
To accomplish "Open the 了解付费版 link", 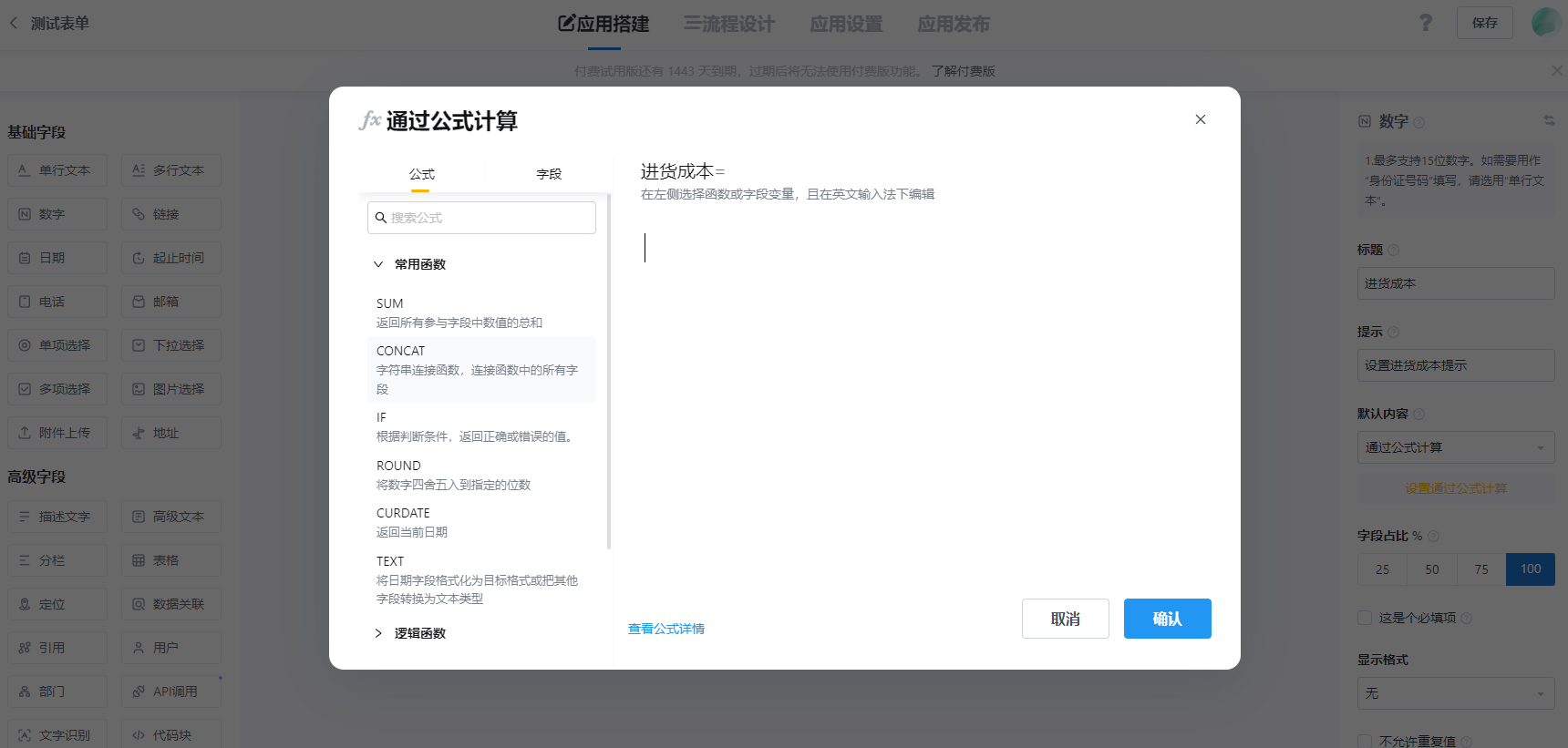I will pyautogui.click(x=963, y=71).
